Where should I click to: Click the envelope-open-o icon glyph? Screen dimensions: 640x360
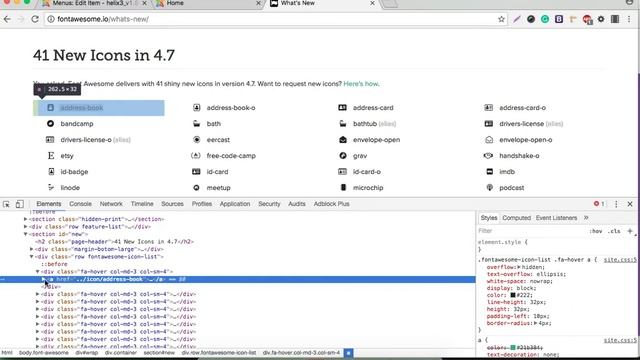tap(489, 140)
